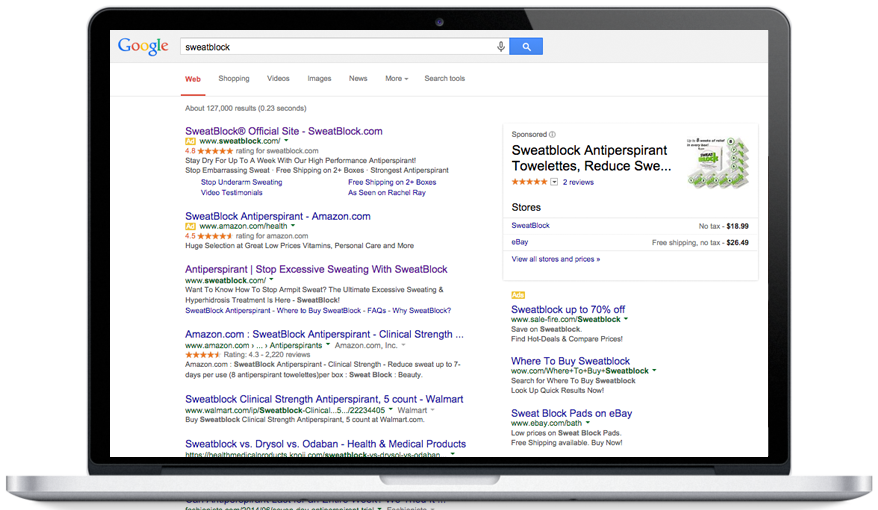Click View all stores and prices
The width and height of the screenshot is (878, 510).
pyautogui.click(x=555, y=259)
